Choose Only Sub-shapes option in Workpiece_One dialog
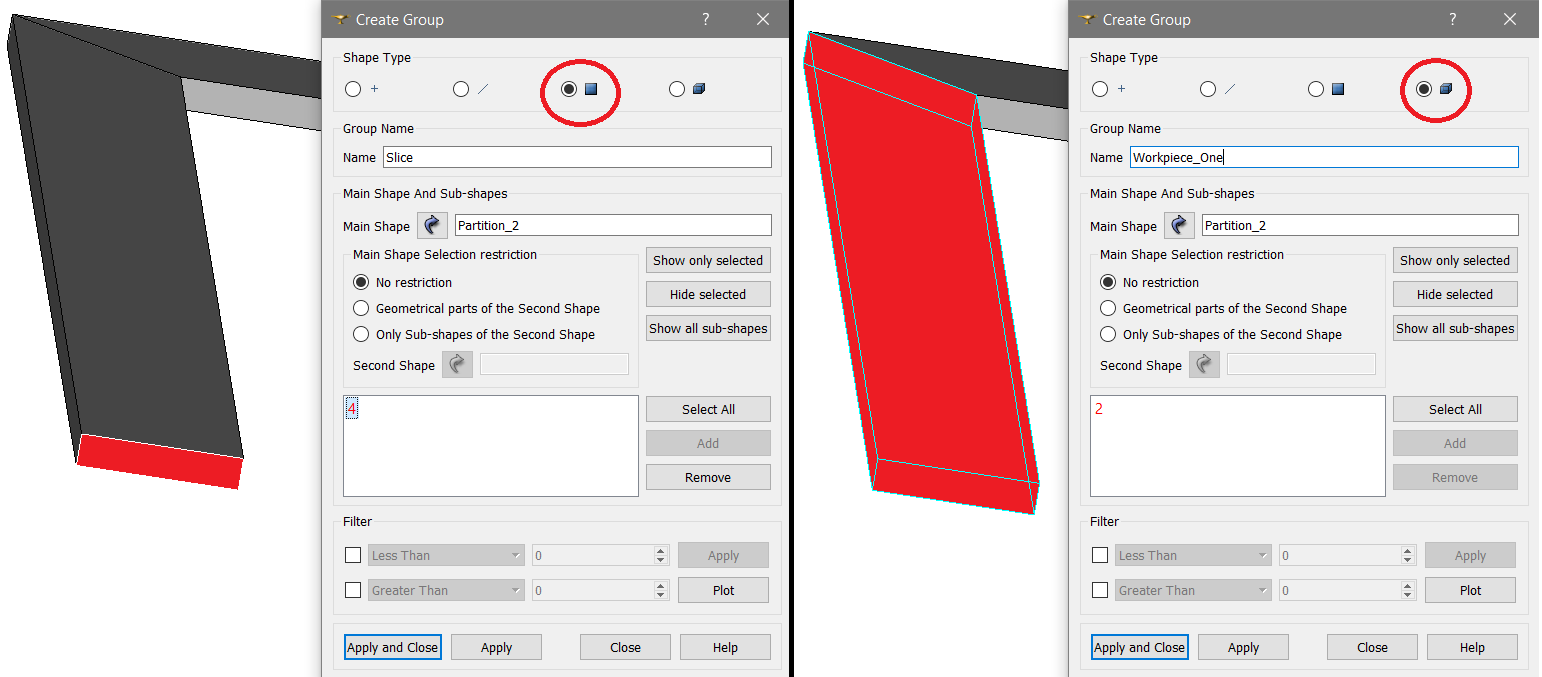Viewport: 1542px width, 677px height. tap(1108, 334)
